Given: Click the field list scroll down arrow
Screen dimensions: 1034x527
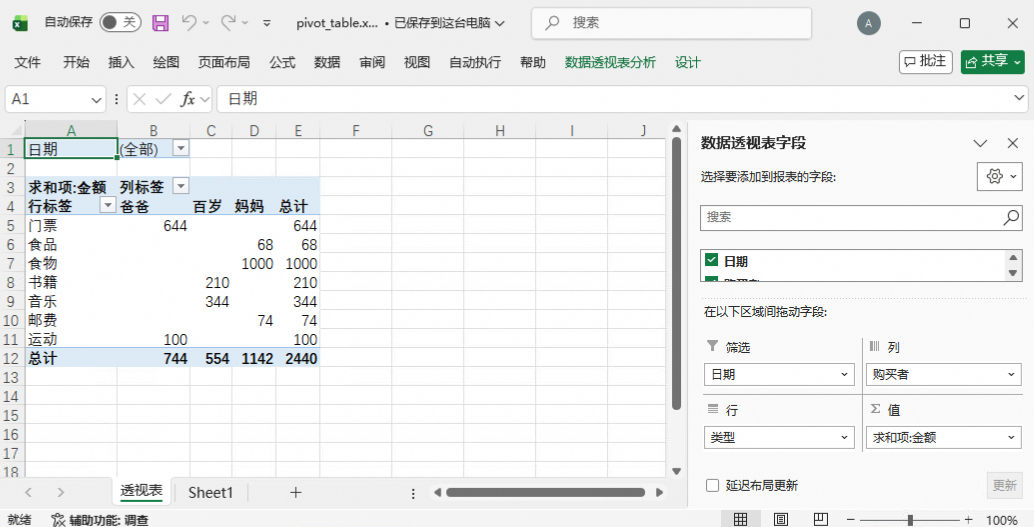Looking at the screenshot, I should coord(1014,274).
